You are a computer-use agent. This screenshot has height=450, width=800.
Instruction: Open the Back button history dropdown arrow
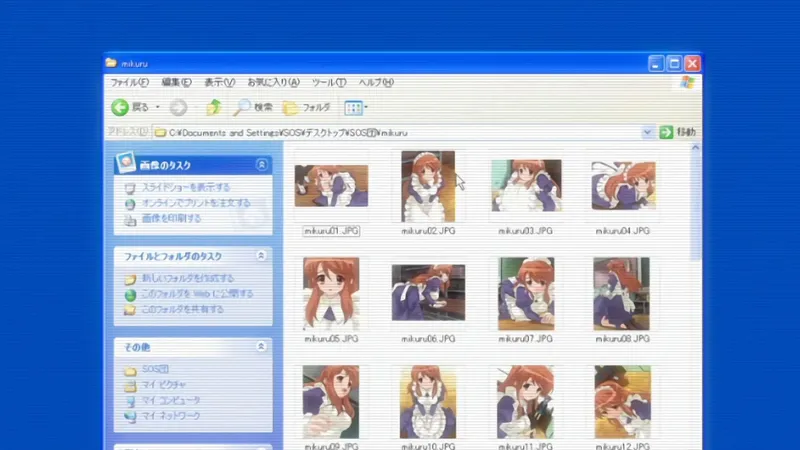coord(157,107)
